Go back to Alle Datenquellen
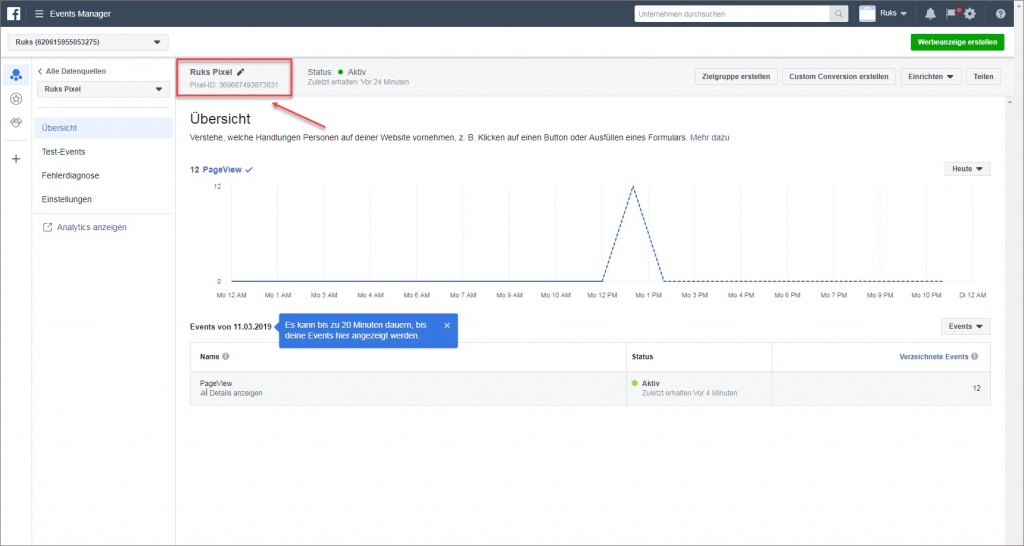 [72, 71]
